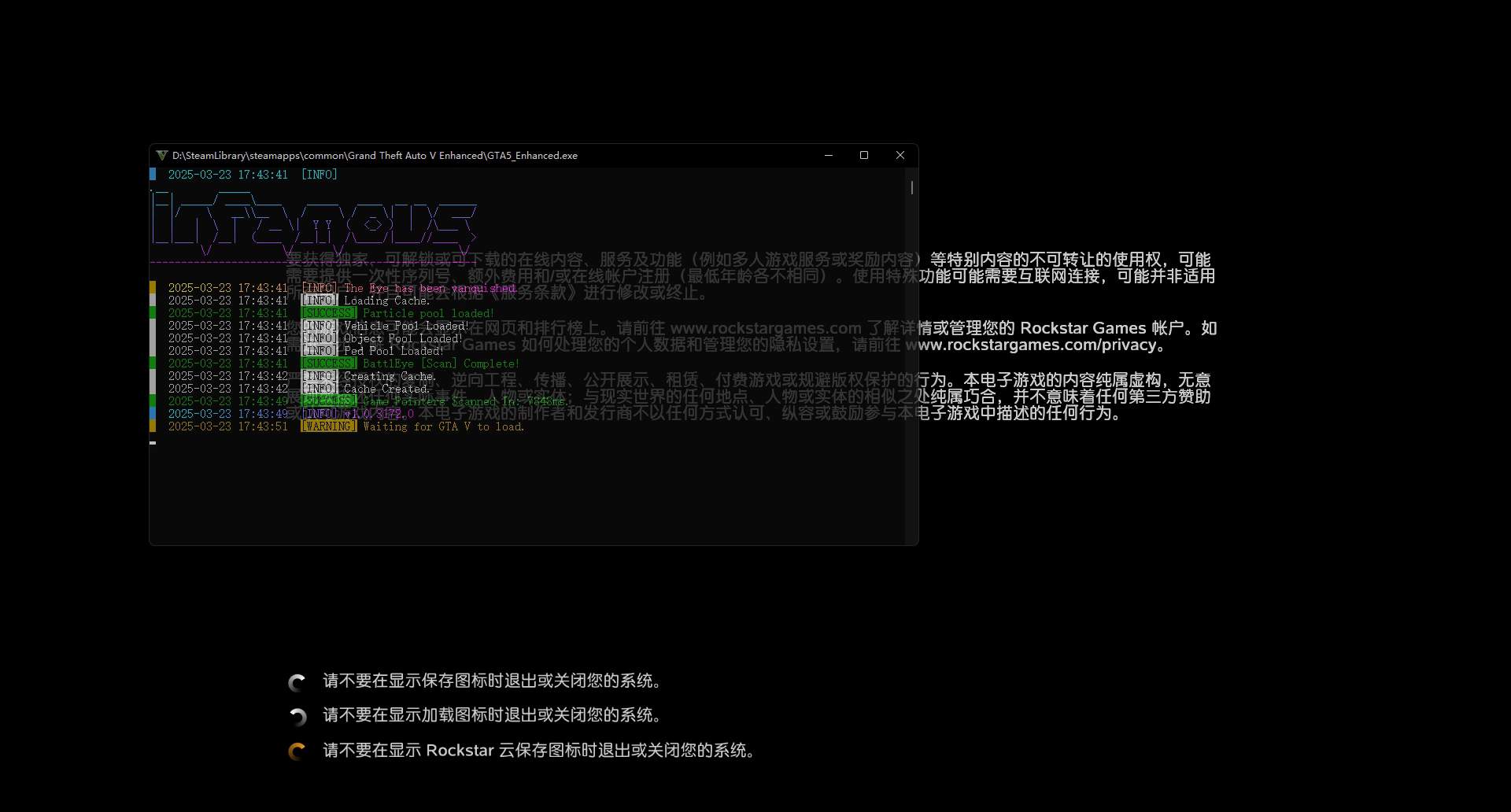
Task: Click the green [SUCCESS] tag on BattlEye line
Action: point(328,363)
